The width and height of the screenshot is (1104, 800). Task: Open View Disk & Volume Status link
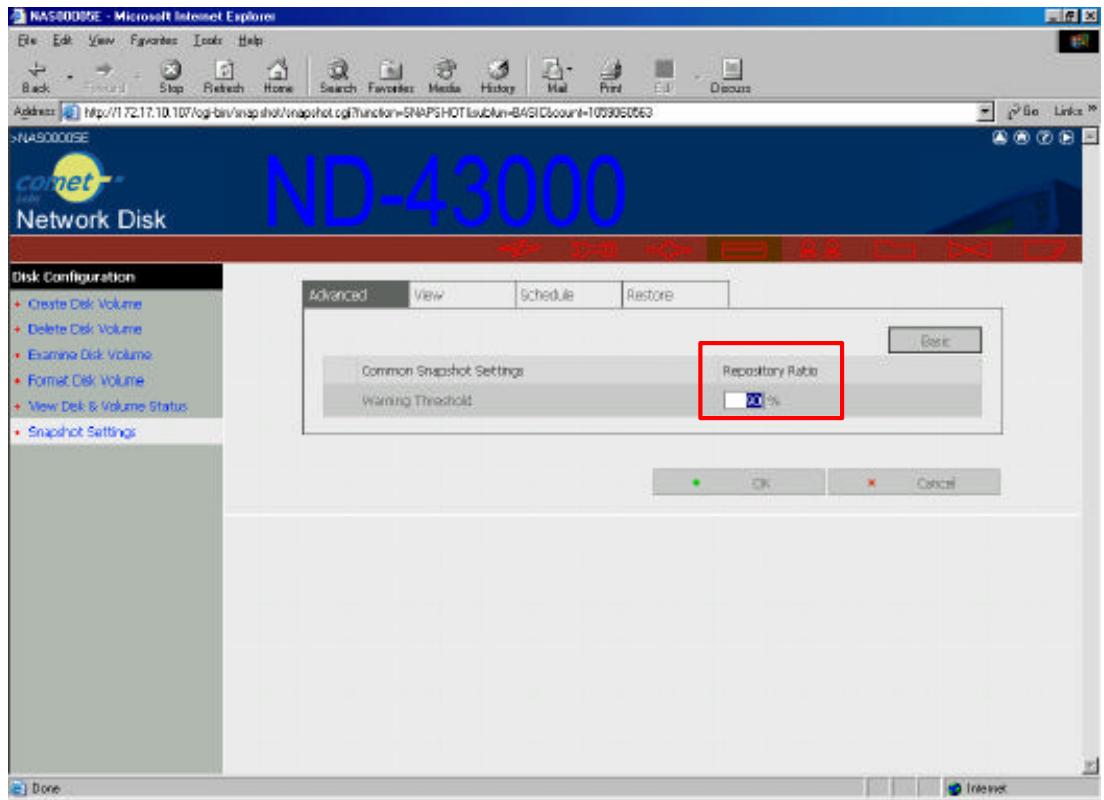[x=107, y=406]
